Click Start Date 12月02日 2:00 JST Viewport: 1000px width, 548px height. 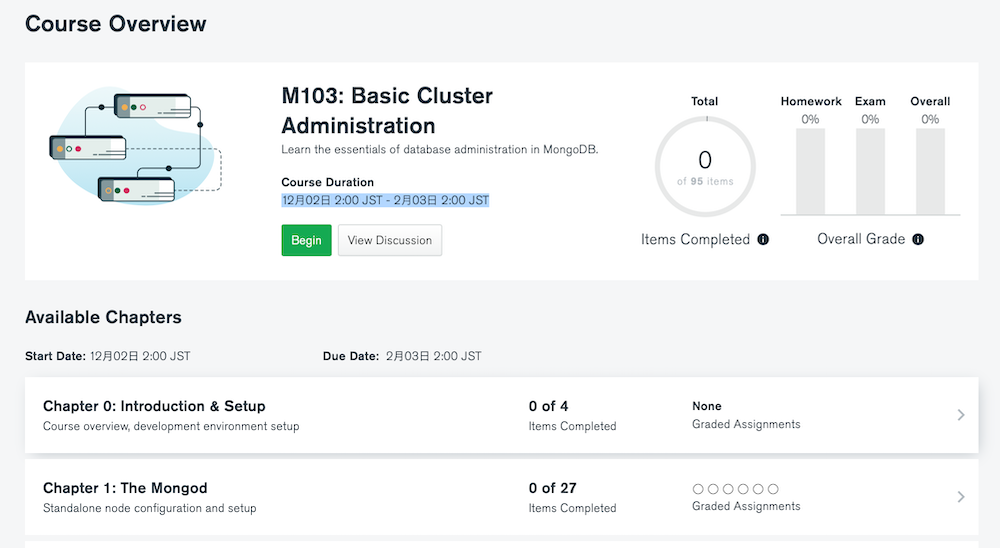(x=107, y=356)
